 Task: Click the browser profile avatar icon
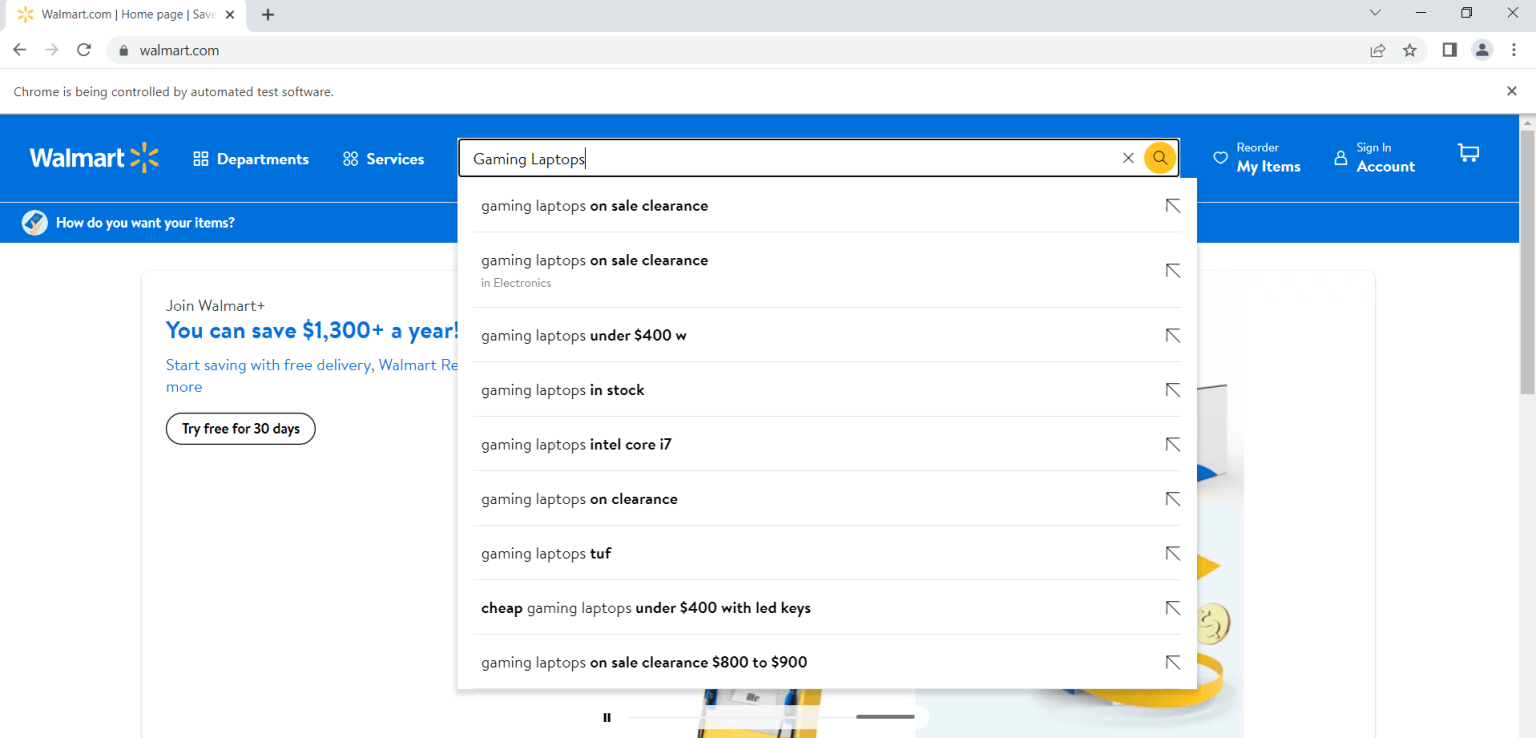pos(1482,49)
